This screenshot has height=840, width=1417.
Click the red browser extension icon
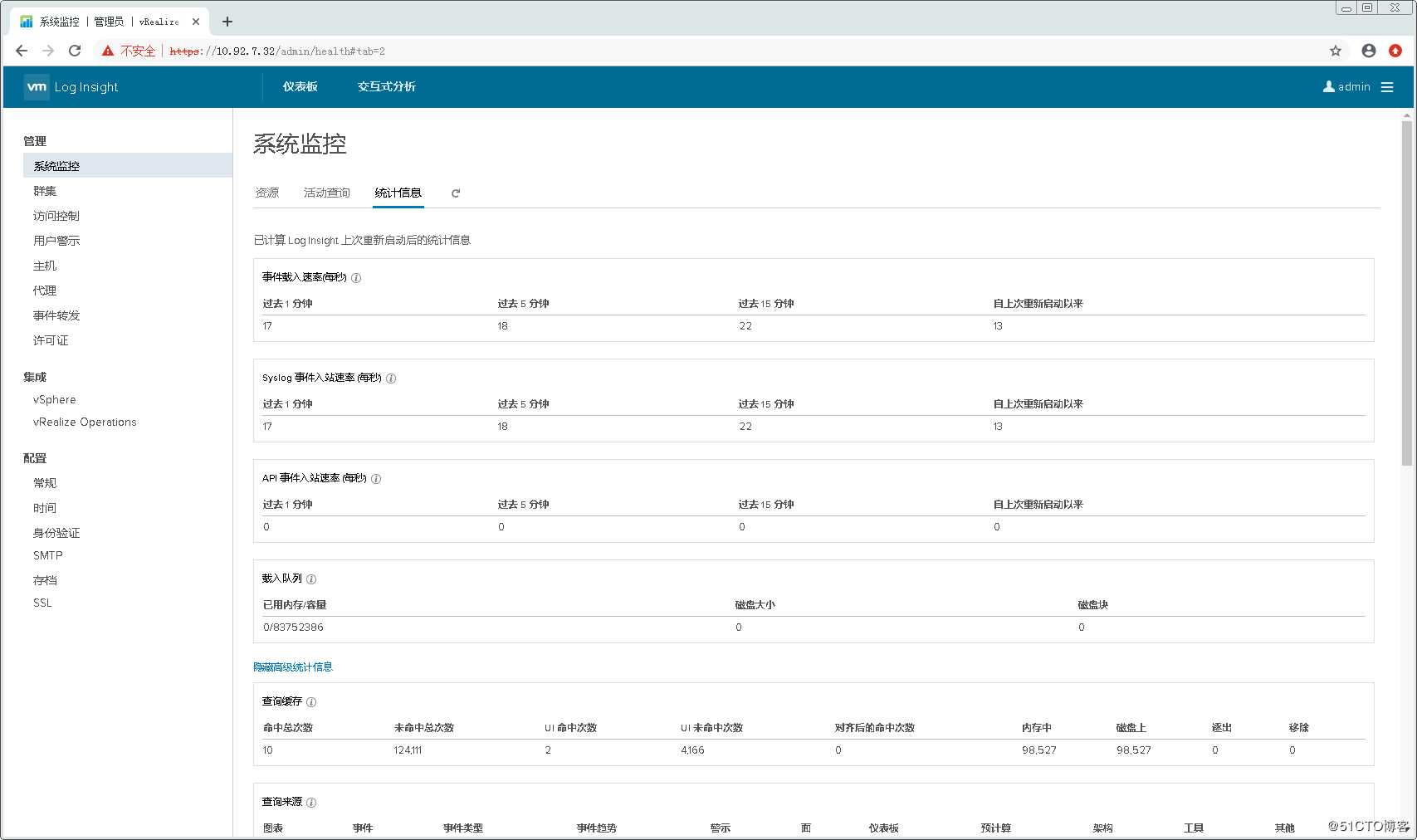1395,51
